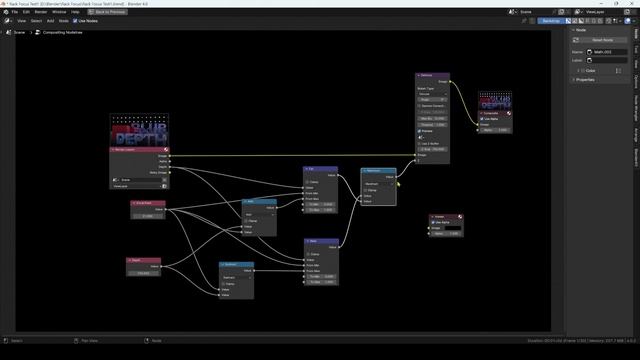Click the scene browse icon in top bar

click(513, 12)
